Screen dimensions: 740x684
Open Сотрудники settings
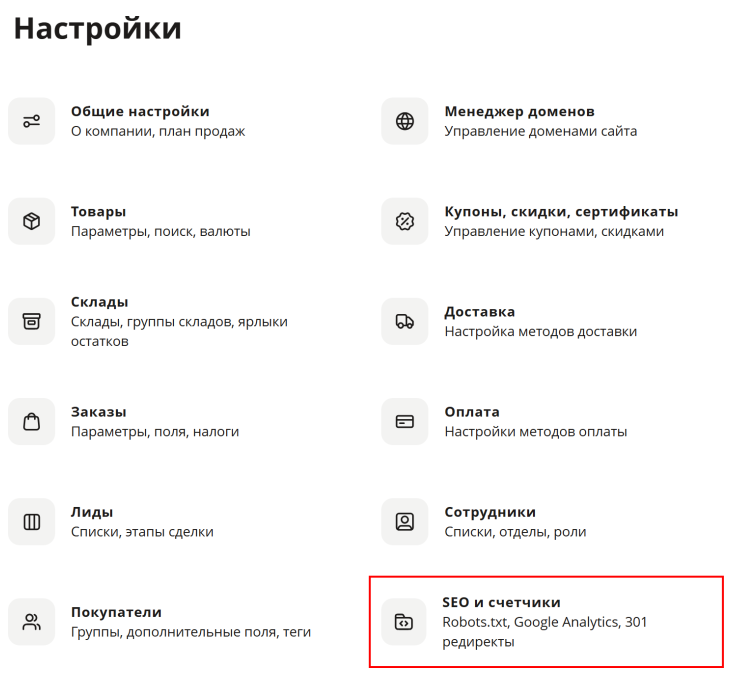pos(490,512)
